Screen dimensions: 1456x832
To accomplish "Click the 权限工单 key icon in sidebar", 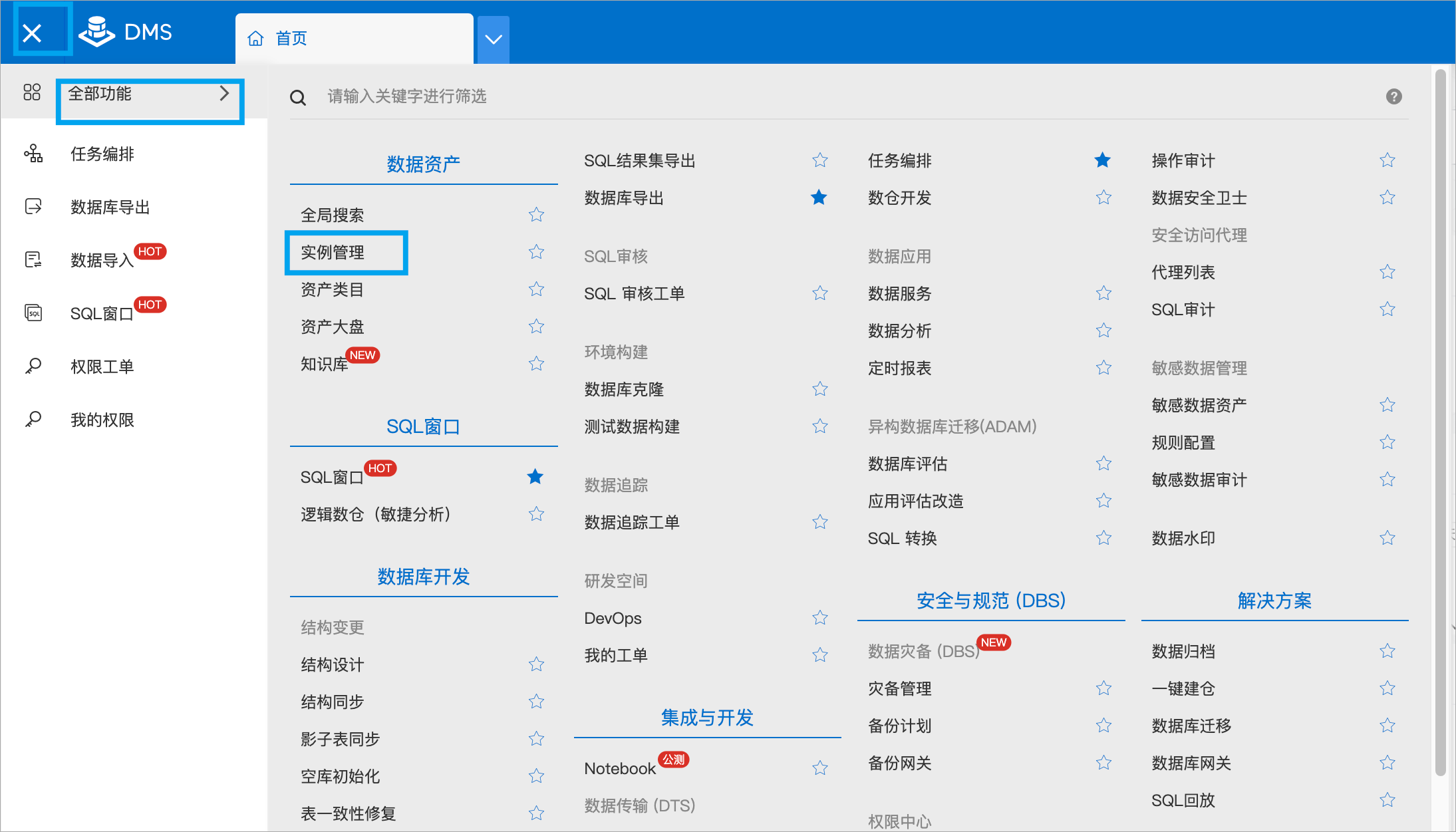I will point(33,366).
